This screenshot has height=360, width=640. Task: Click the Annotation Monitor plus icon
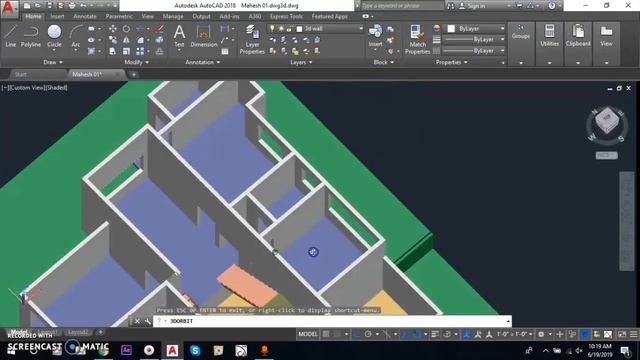coord(560,334)
